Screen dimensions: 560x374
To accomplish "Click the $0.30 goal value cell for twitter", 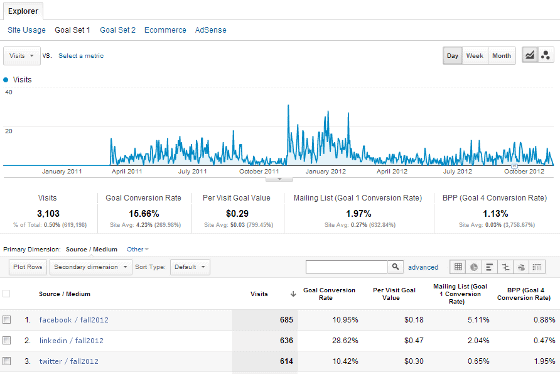I will click(x=414, y=361).
